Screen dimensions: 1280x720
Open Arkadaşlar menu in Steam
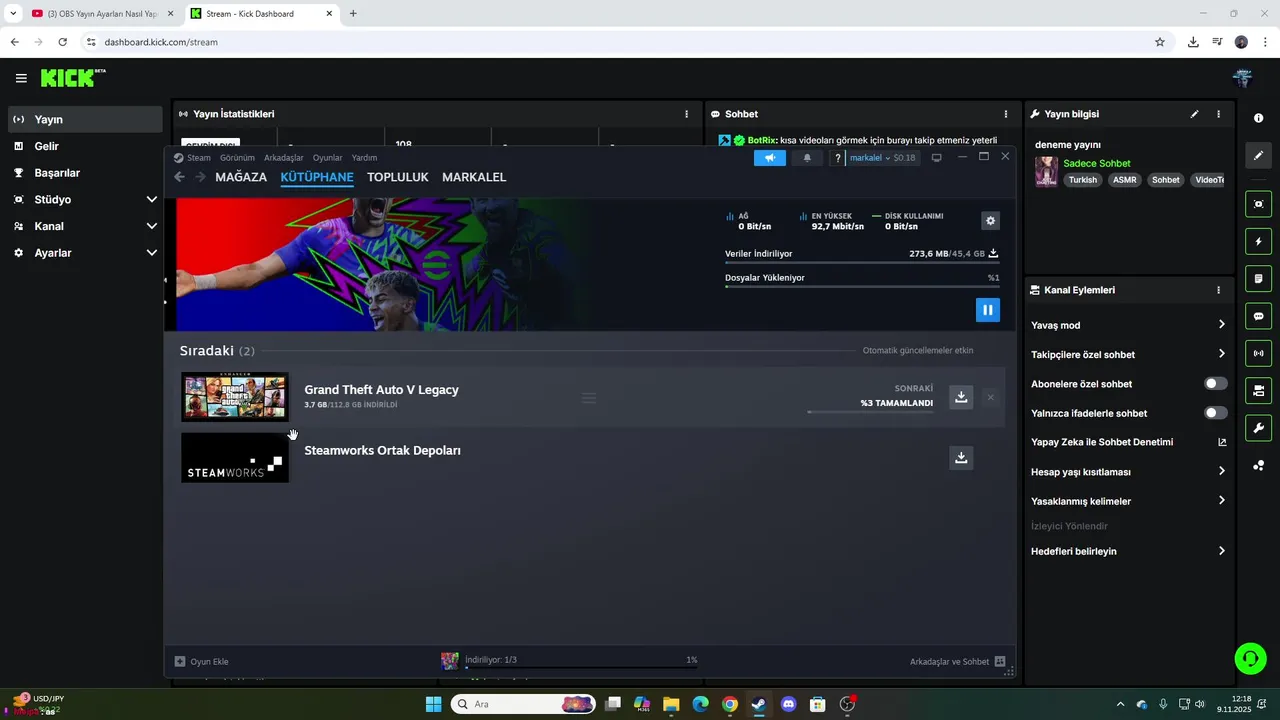coord(284,158)
